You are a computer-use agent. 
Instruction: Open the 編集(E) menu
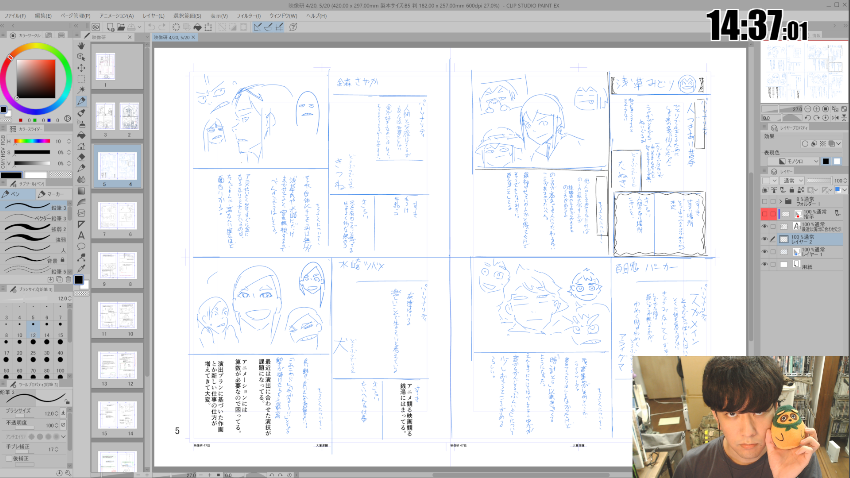point(43,16)
